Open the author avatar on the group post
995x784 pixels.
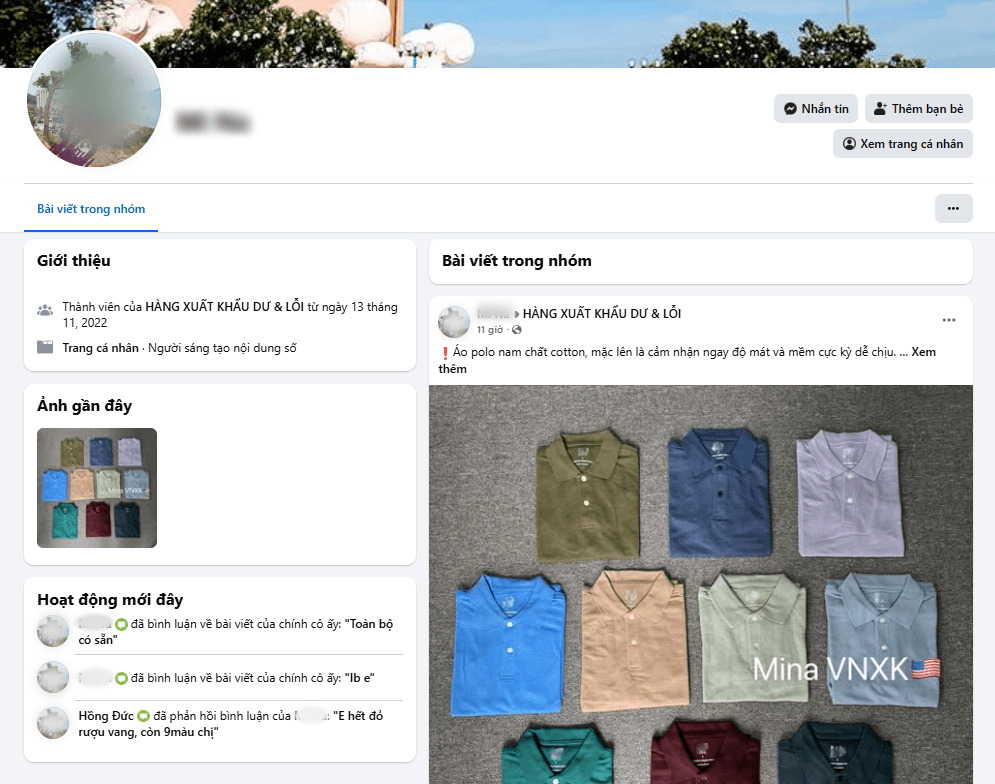pos(454,321)
